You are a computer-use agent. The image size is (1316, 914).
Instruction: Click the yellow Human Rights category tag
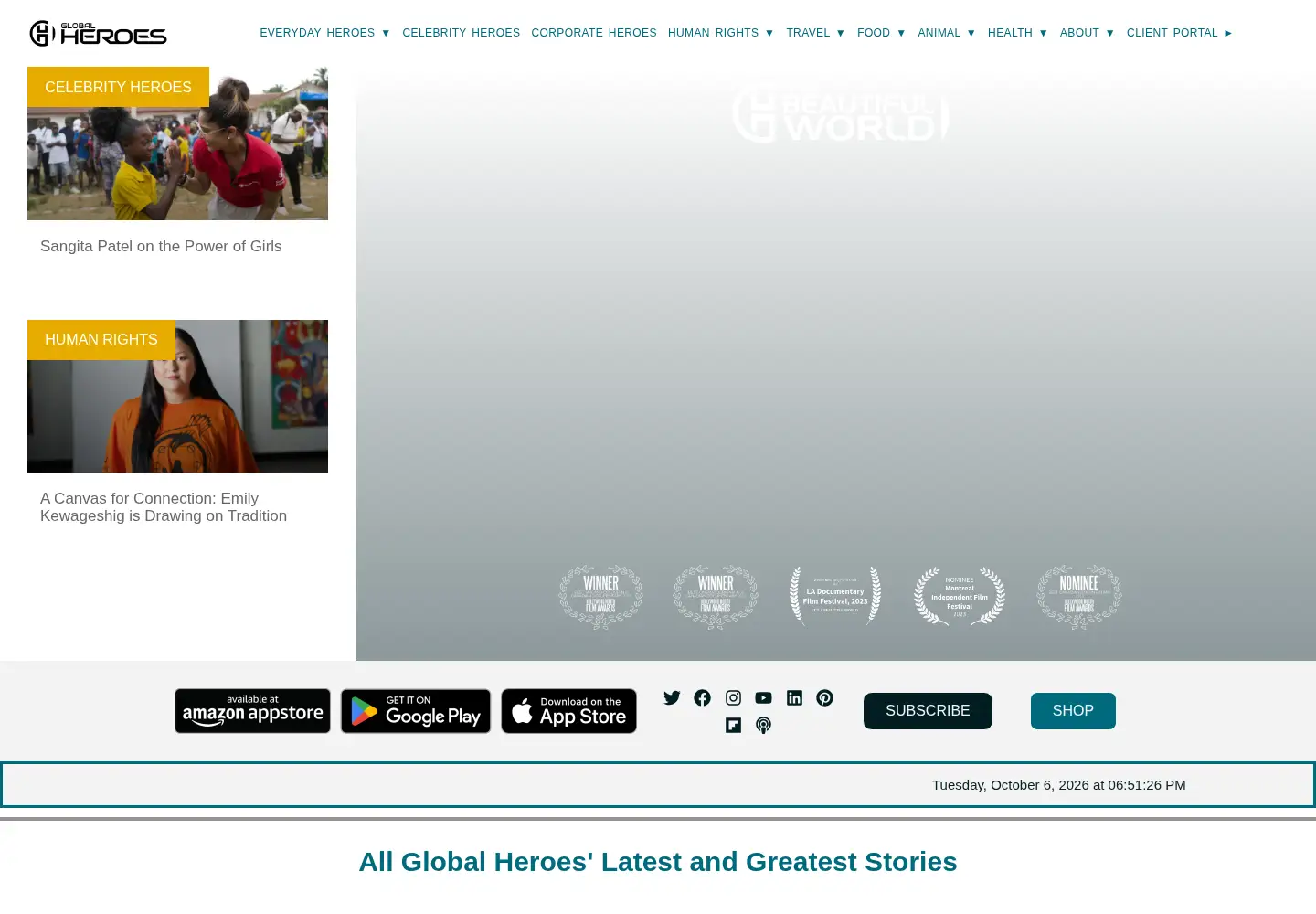[x=101, y=340]
